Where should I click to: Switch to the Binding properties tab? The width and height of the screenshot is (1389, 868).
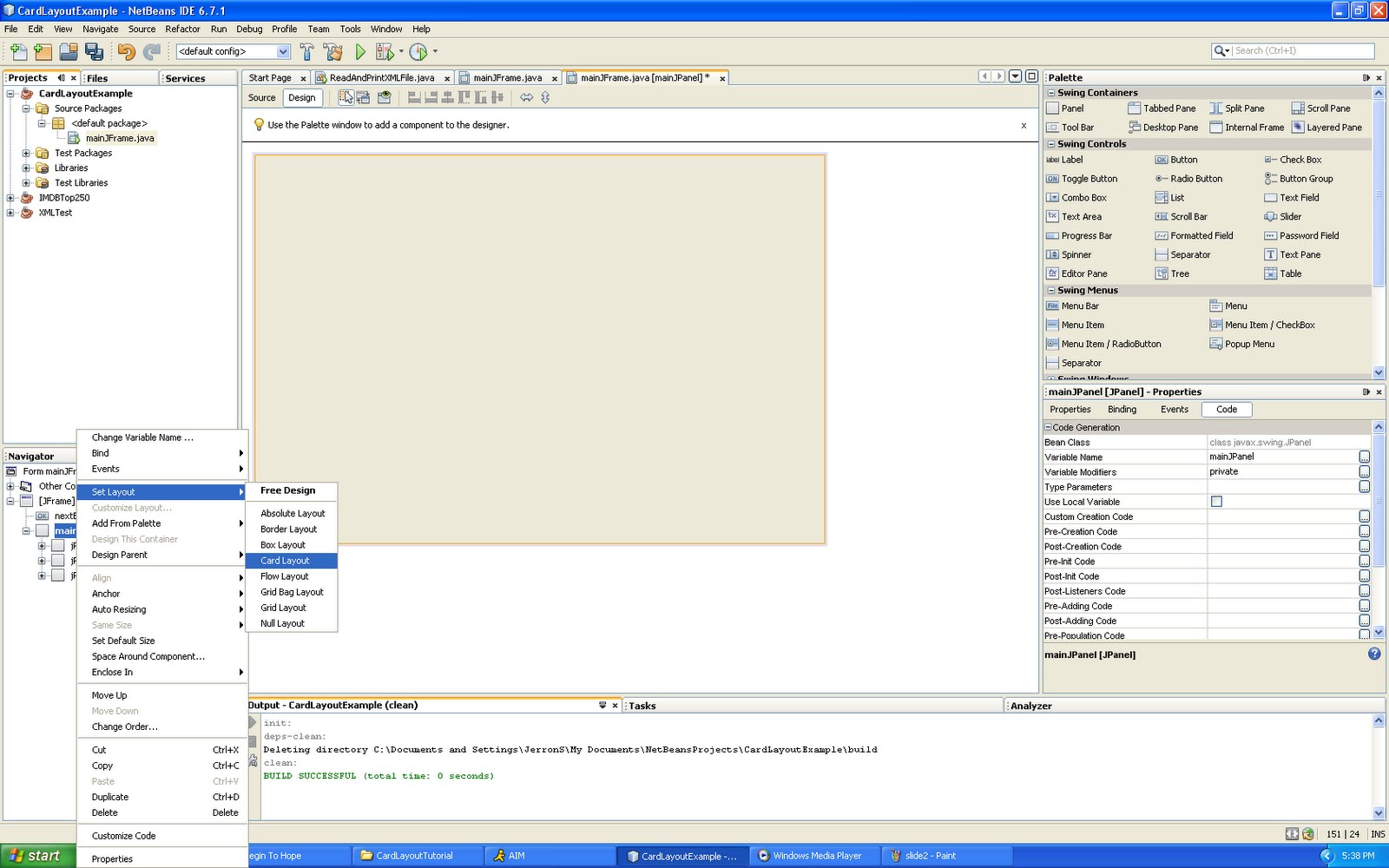pos(1122,409)
